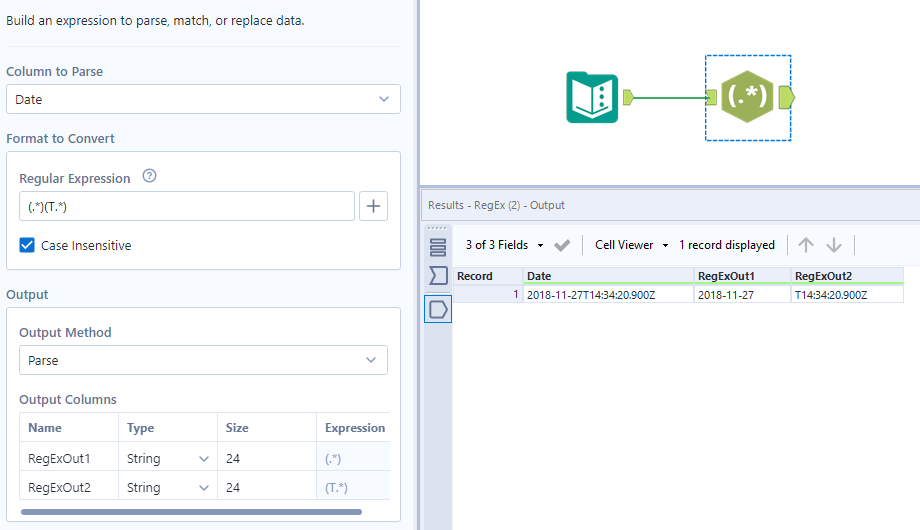Click the RegExOut1 column header
Image resolution: width=920 pixels, height=530 pixels.
point(742,276)
